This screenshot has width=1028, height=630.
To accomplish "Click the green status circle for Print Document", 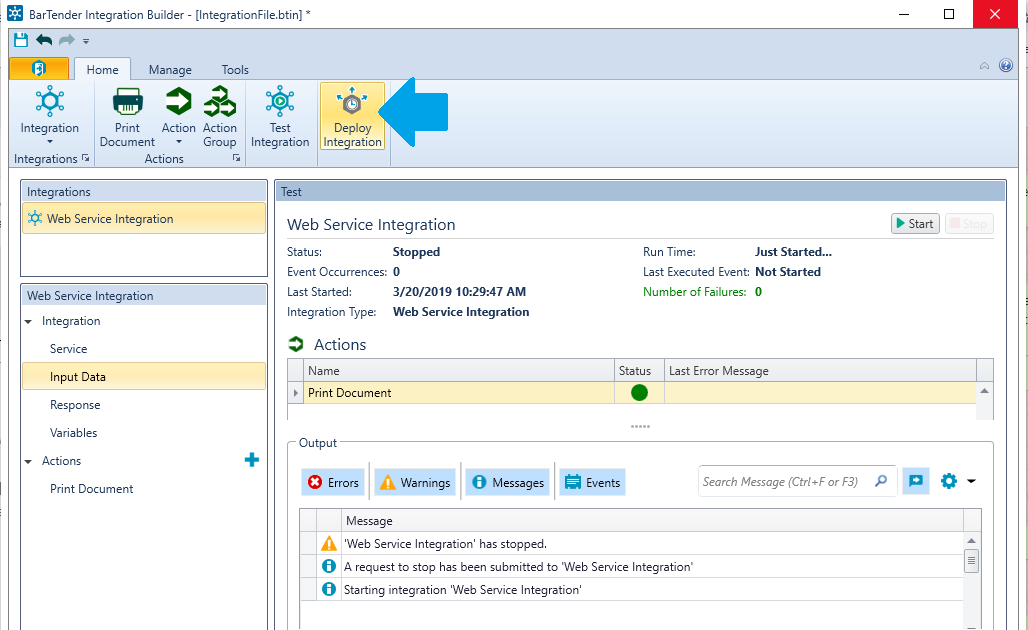I will click(639, 393).
